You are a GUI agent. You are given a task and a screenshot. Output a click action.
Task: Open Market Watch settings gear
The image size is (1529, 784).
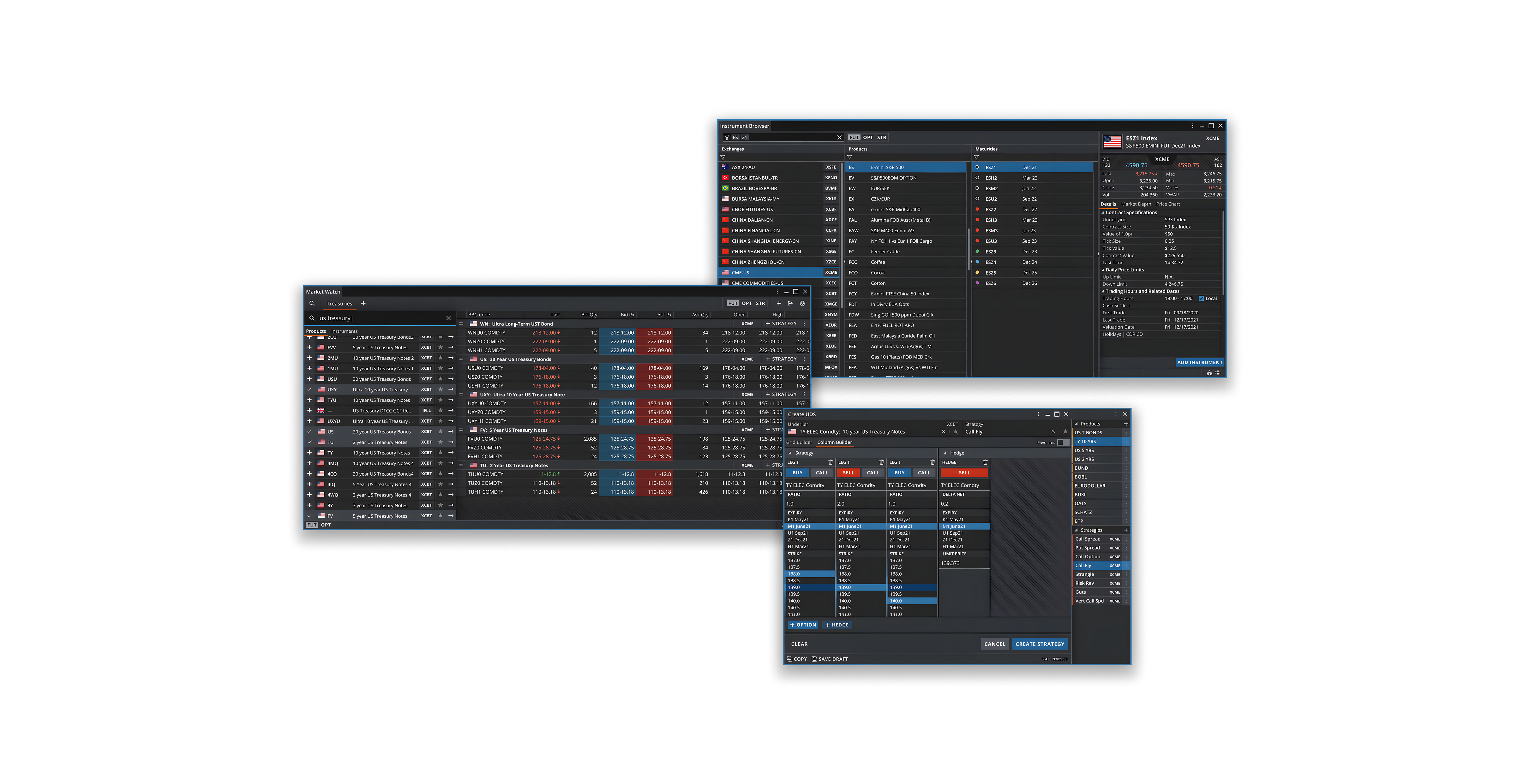pos(802,304)
